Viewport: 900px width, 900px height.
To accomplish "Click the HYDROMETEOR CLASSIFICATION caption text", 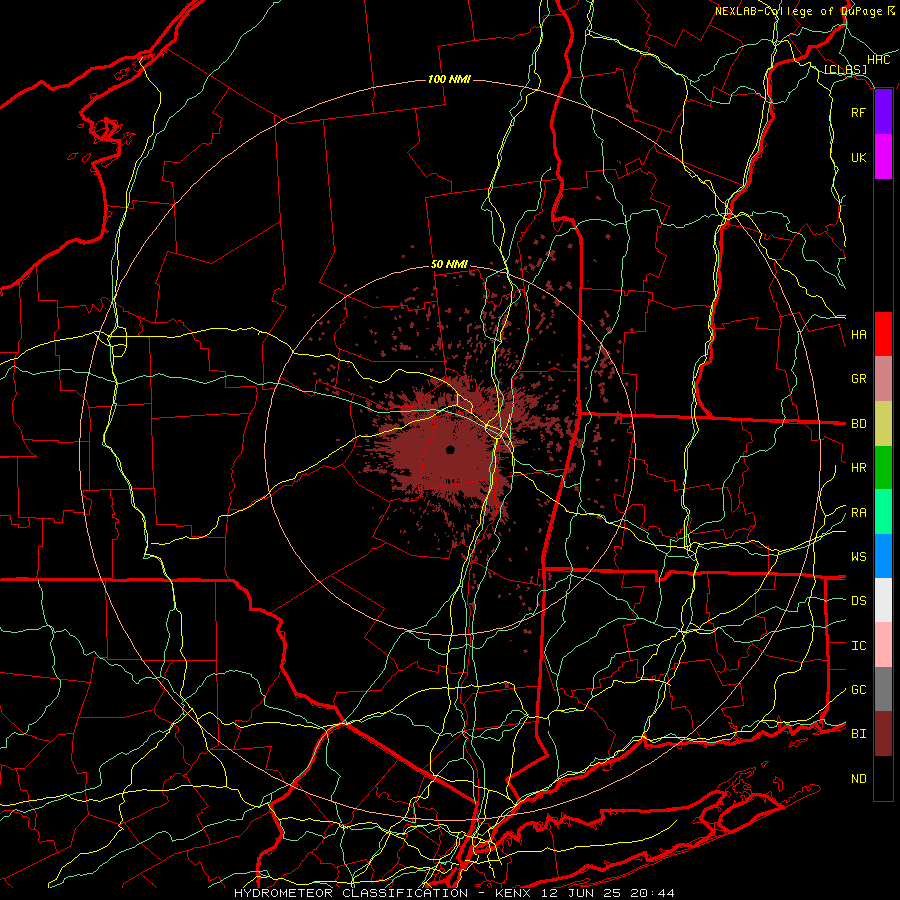I will tap(351, 893).
